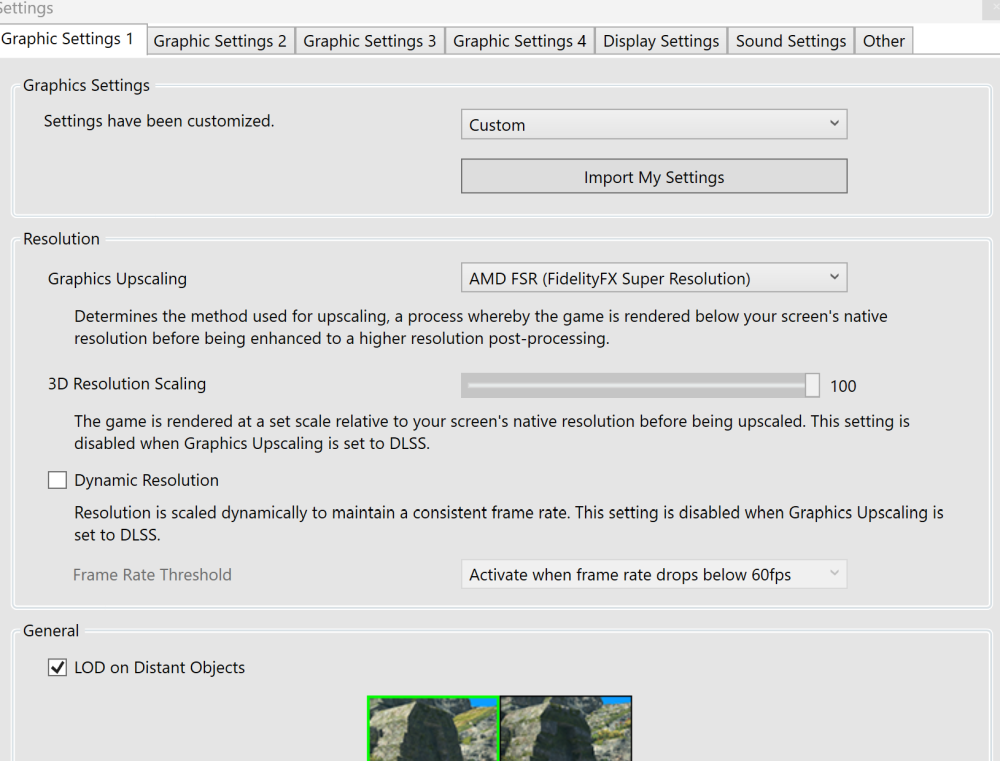Click the Dynamic Resolution label text
The image size is (1000, 761).
click(146, 481)
